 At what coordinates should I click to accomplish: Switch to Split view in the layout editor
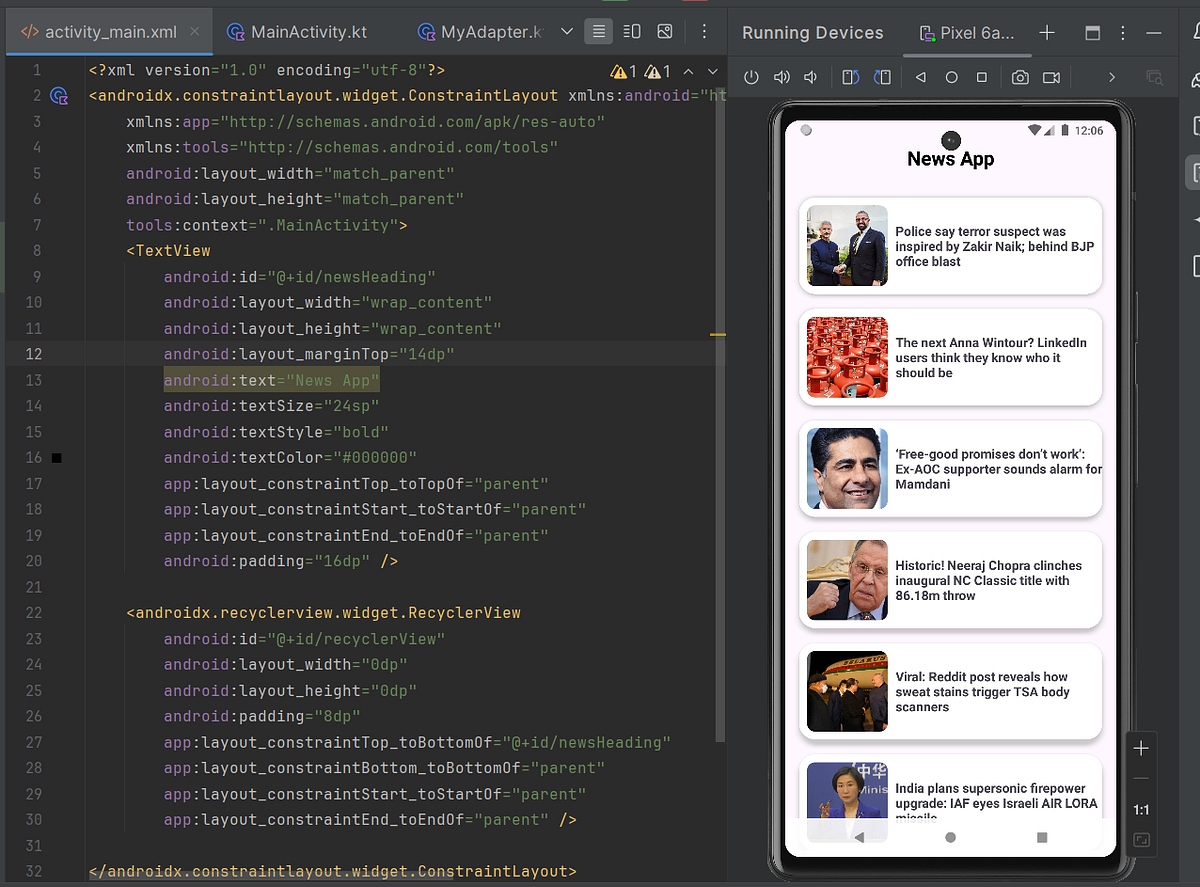coord(631,31)
